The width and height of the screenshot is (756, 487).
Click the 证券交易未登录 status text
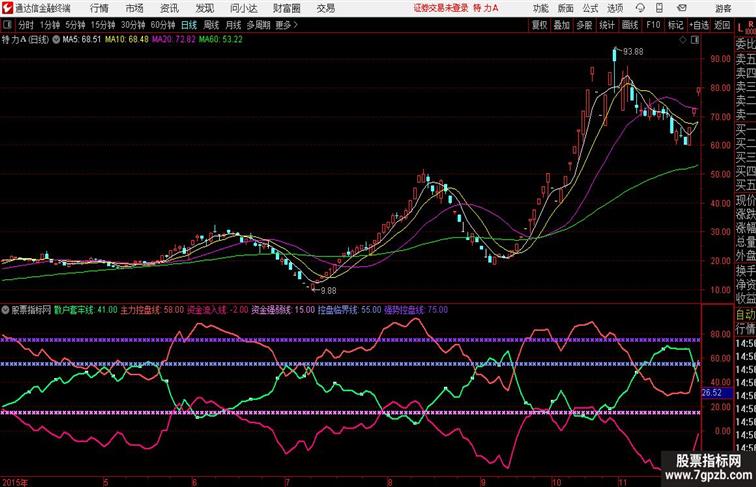(x=441, y=8)
